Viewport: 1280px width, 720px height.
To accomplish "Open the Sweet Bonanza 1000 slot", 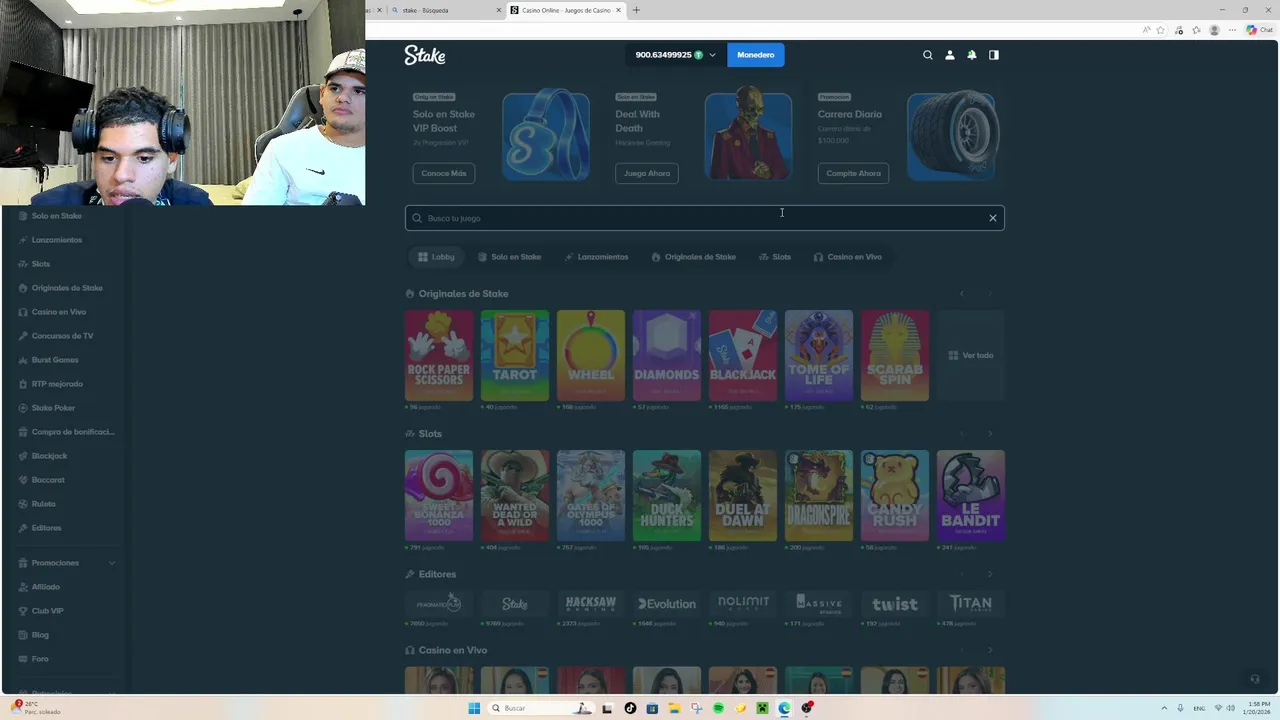I will point(439,495).
